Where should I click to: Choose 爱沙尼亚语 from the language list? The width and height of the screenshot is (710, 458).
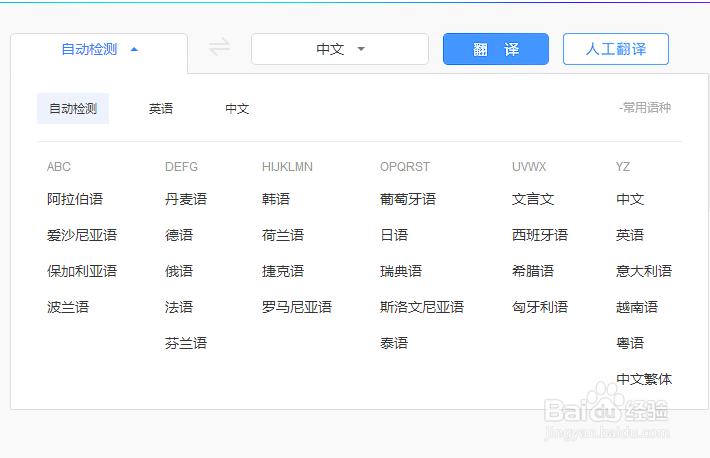click(82, 235)
